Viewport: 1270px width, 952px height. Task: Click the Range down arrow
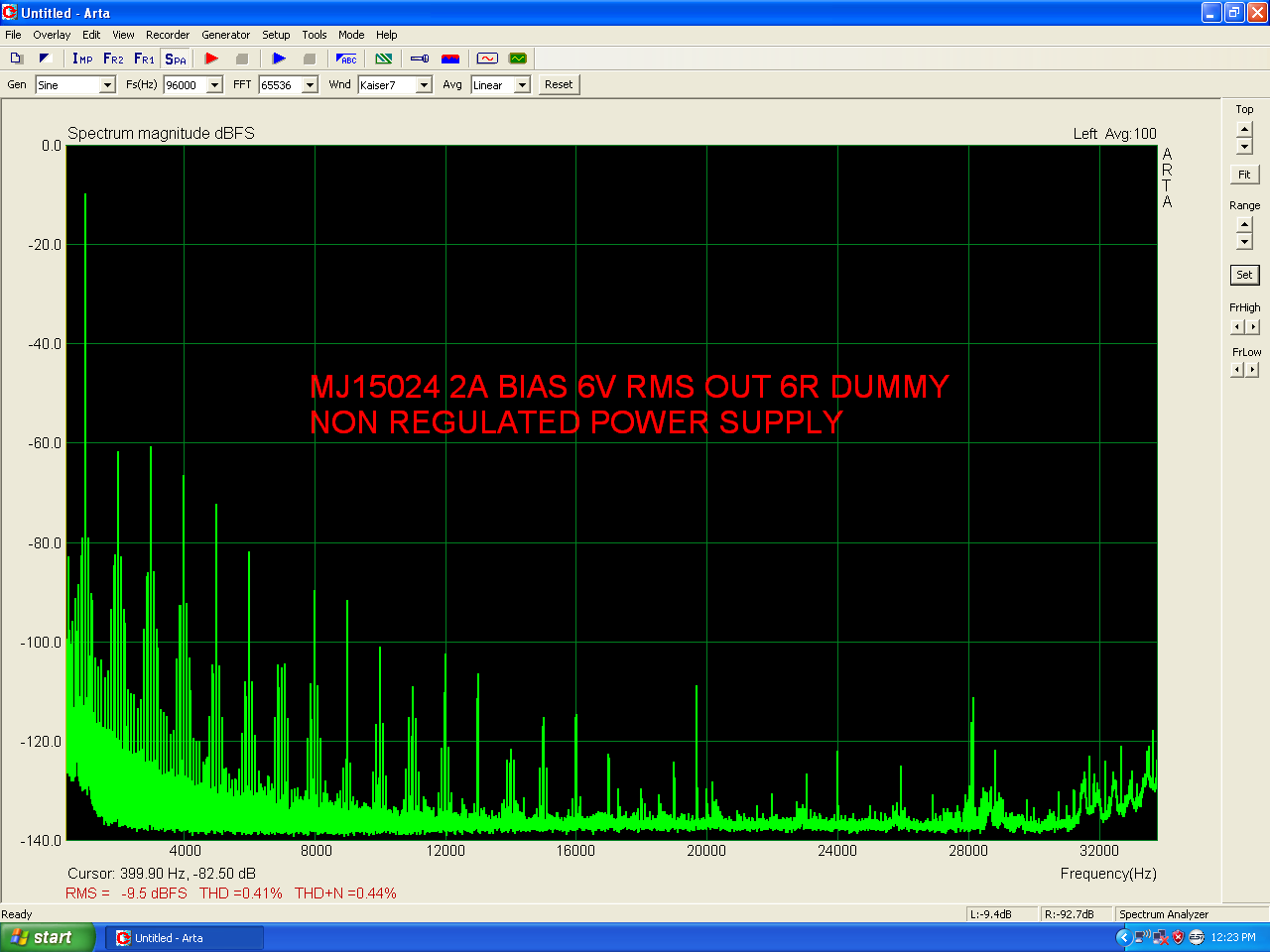[x=1244, y=242]
